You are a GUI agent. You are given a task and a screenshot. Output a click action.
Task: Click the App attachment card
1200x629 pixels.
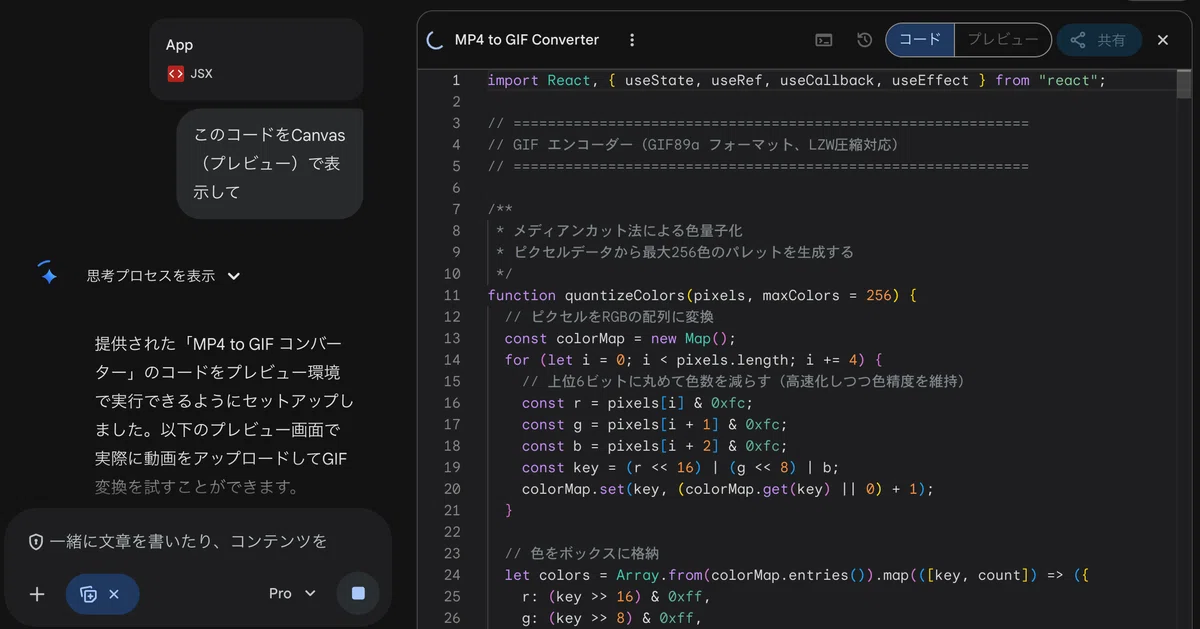pos(256,59)
